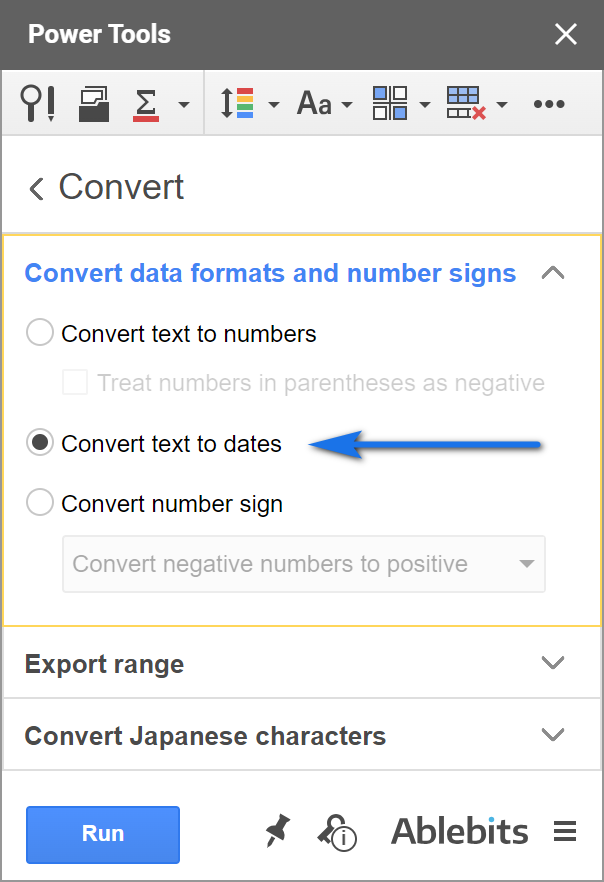Pin the Power Tools sidebar
The width and height of the screenshot is (604, 882).
[277, 831]
